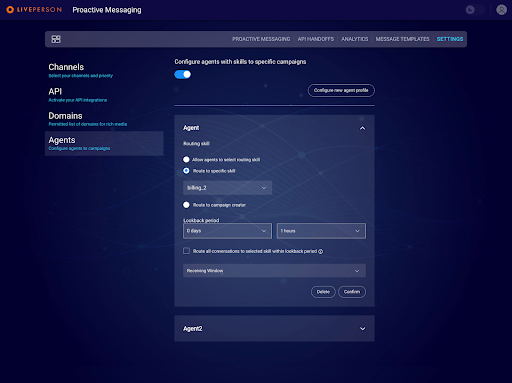Disable configure agents with skills toggle
Screen dimensions: 512x383
point(183,74)
